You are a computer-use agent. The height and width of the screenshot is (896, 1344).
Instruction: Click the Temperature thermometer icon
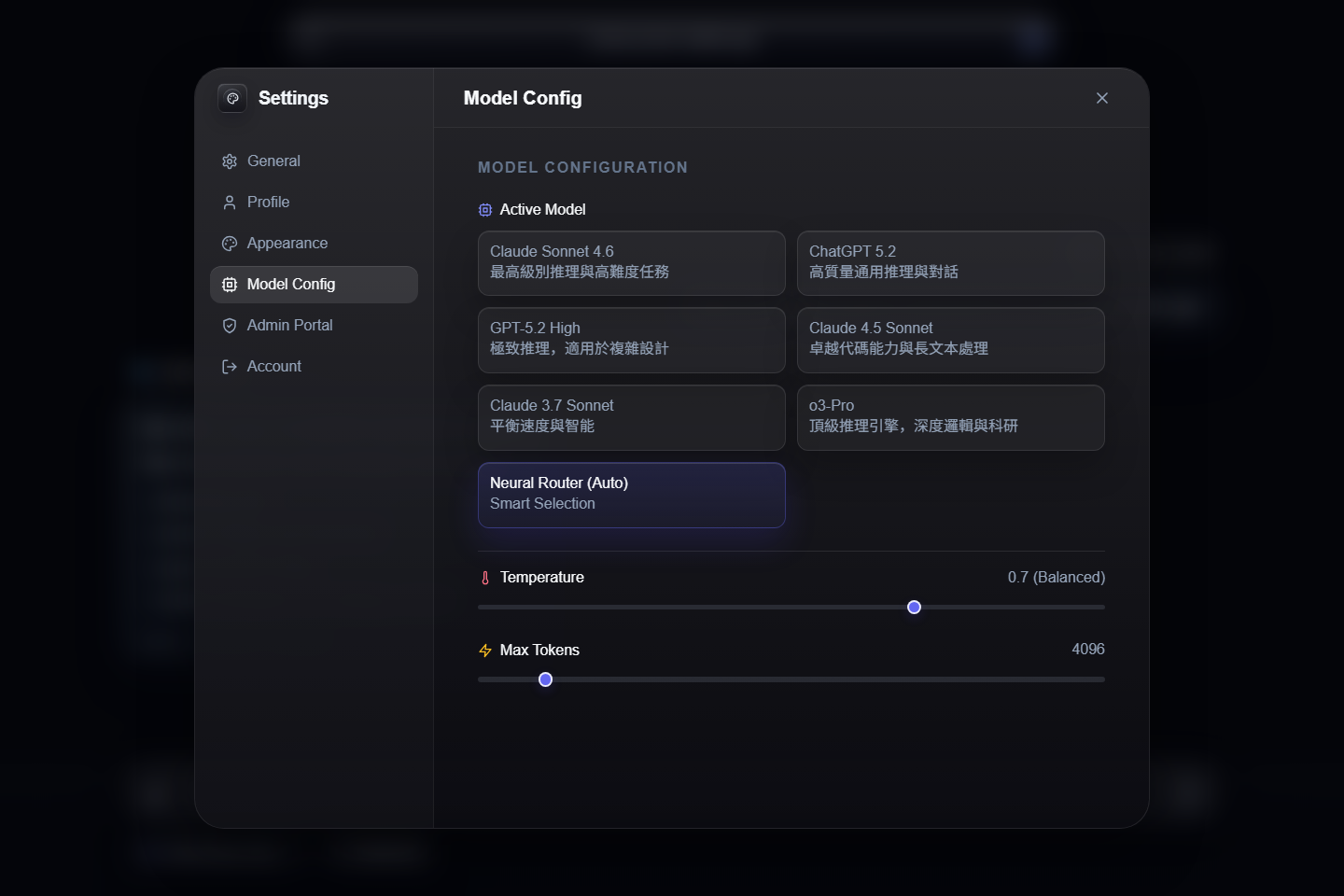[x=485, y=578]
